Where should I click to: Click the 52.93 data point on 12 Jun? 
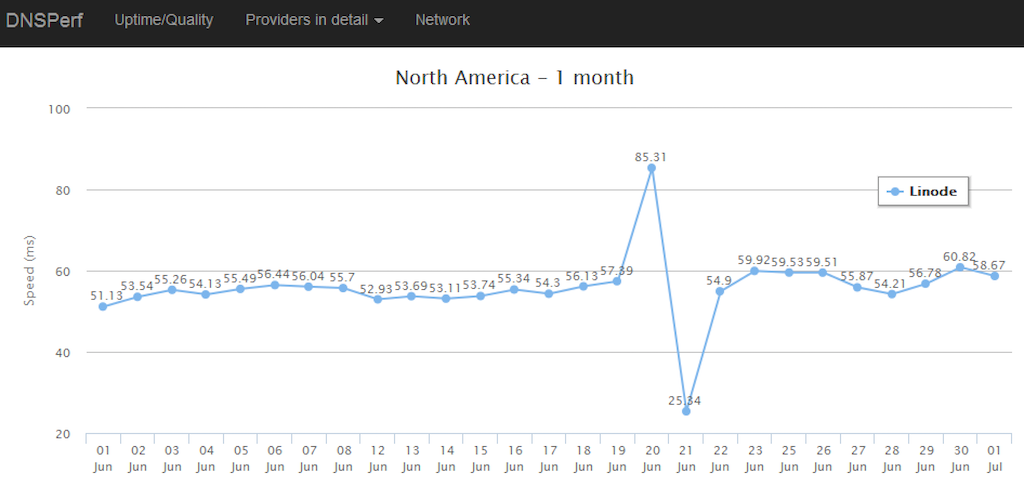[377, 299]
